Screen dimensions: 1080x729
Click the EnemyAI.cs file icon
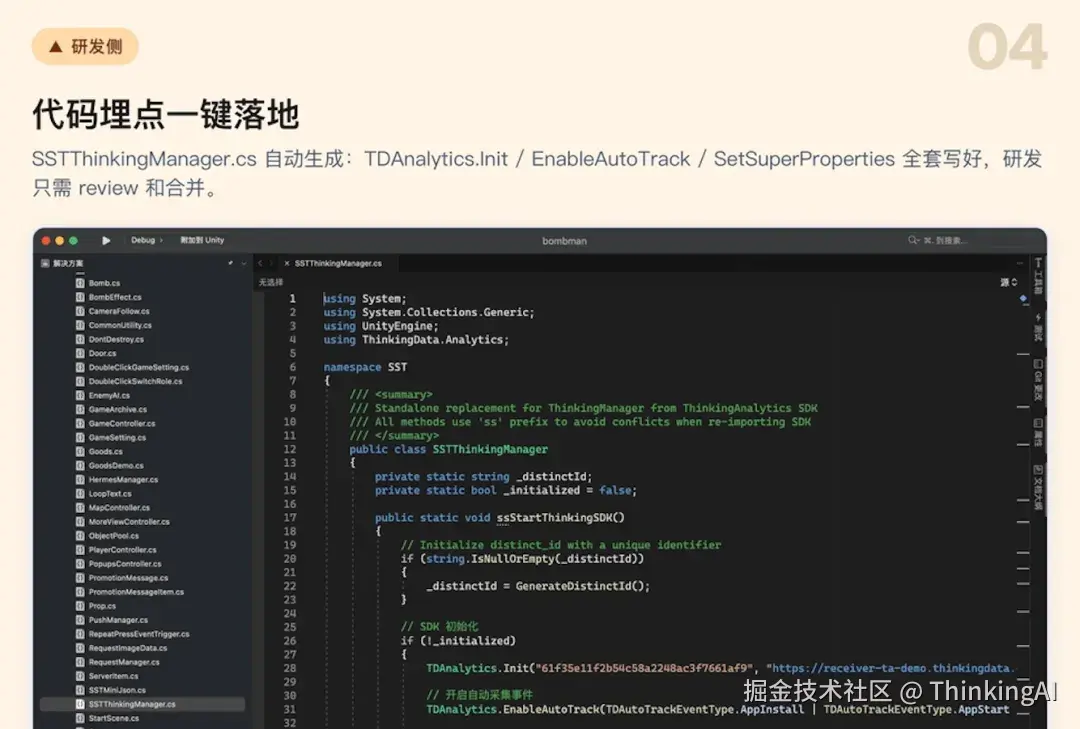tap(81, 396)
